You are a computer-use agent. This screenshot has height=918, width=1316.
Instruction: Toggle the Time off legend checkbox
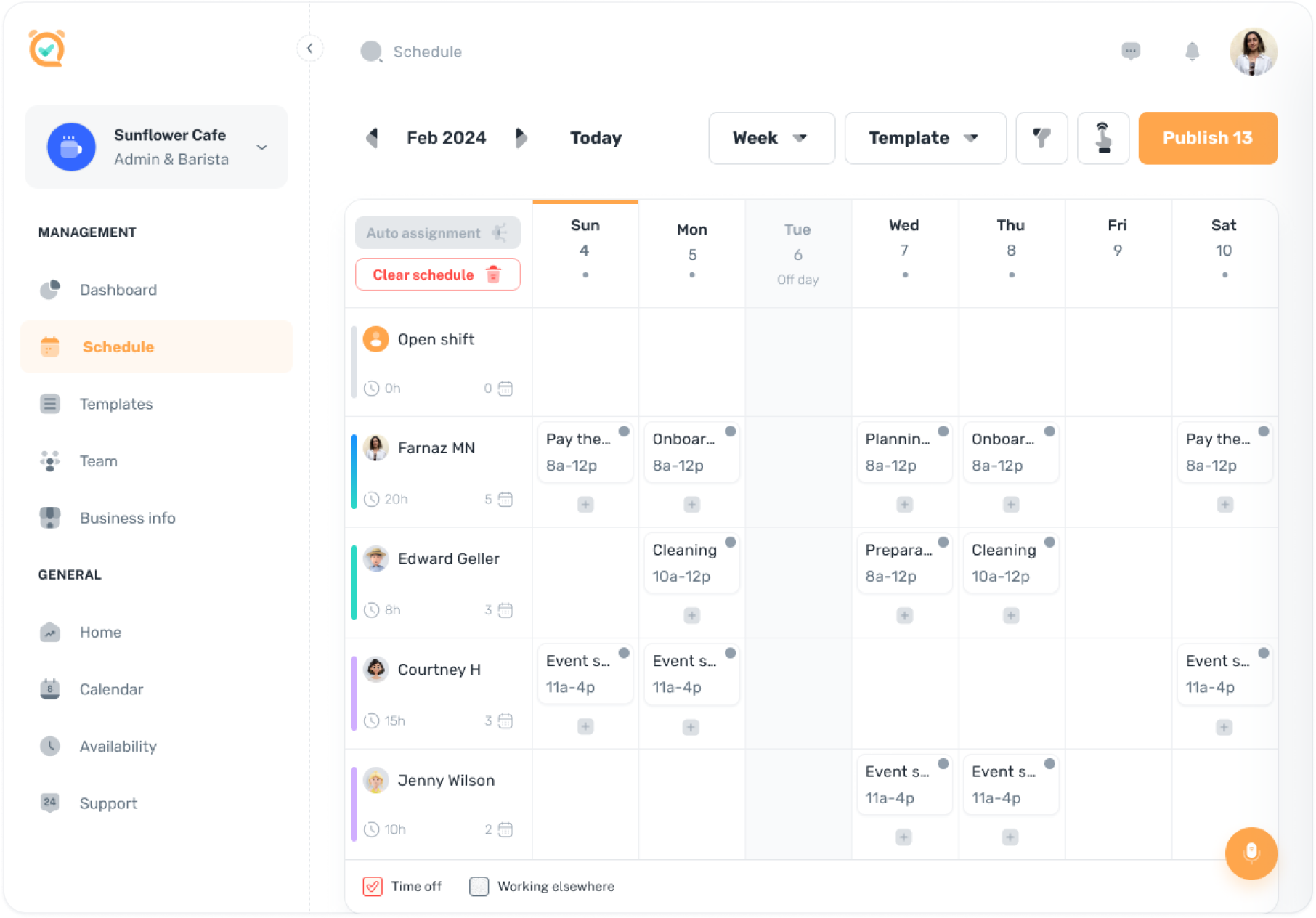click(373, 887)
